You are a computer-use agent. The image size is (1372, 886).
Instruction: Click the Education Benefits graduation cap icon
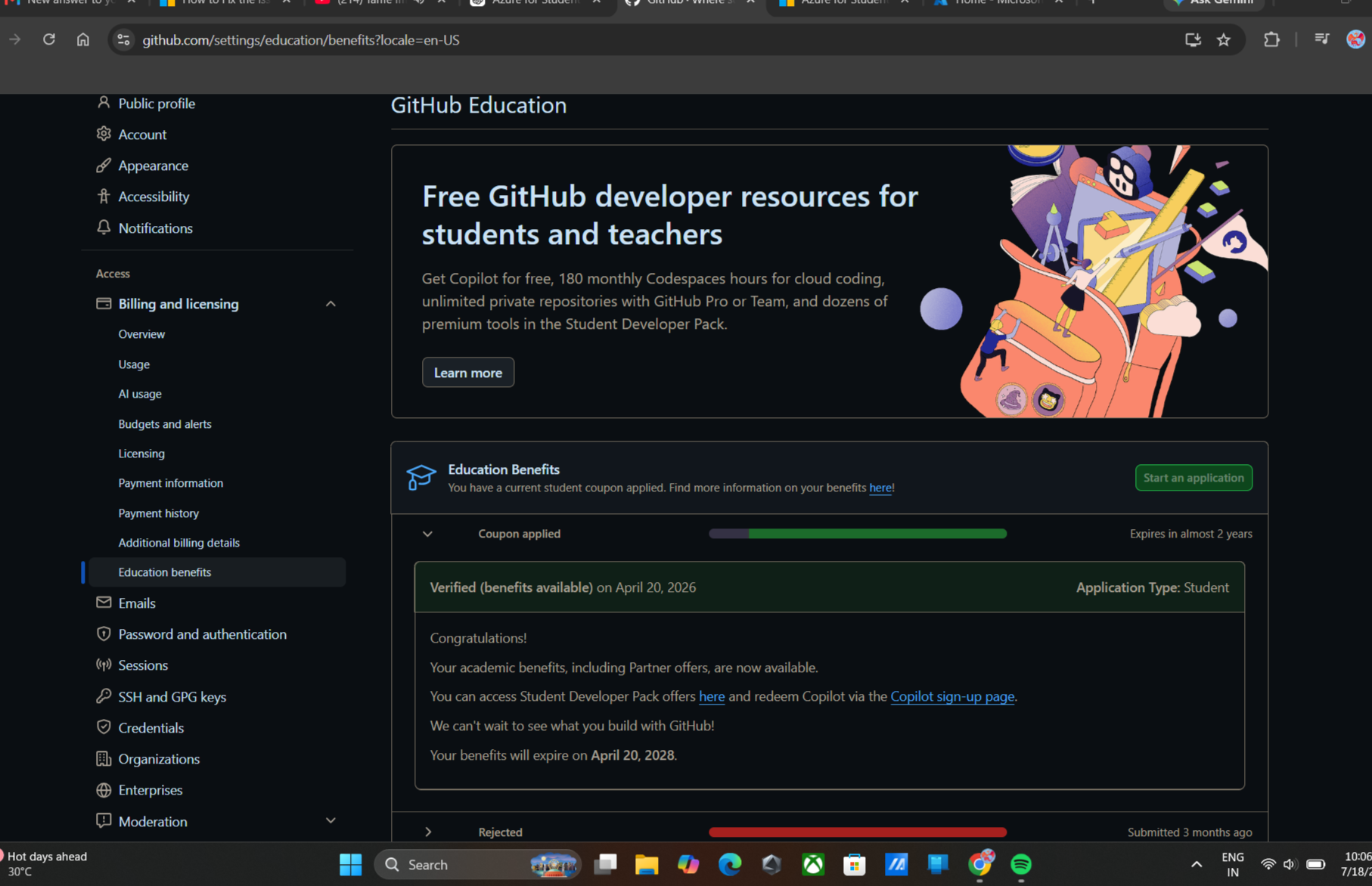pyautogui.click(x=421, y=478)
